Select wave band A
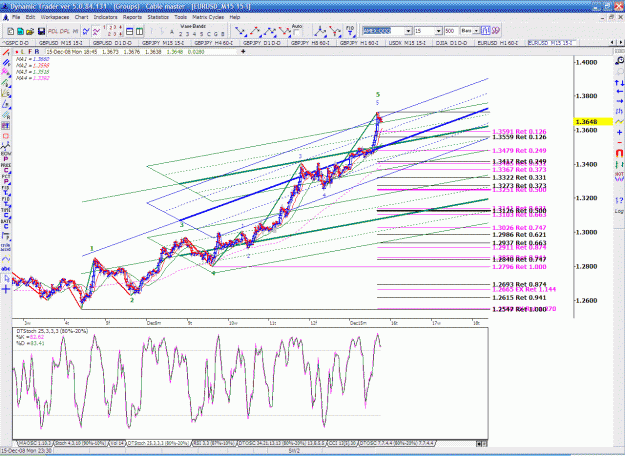Viewport: 625px width, 456px height. pos(172,32)
